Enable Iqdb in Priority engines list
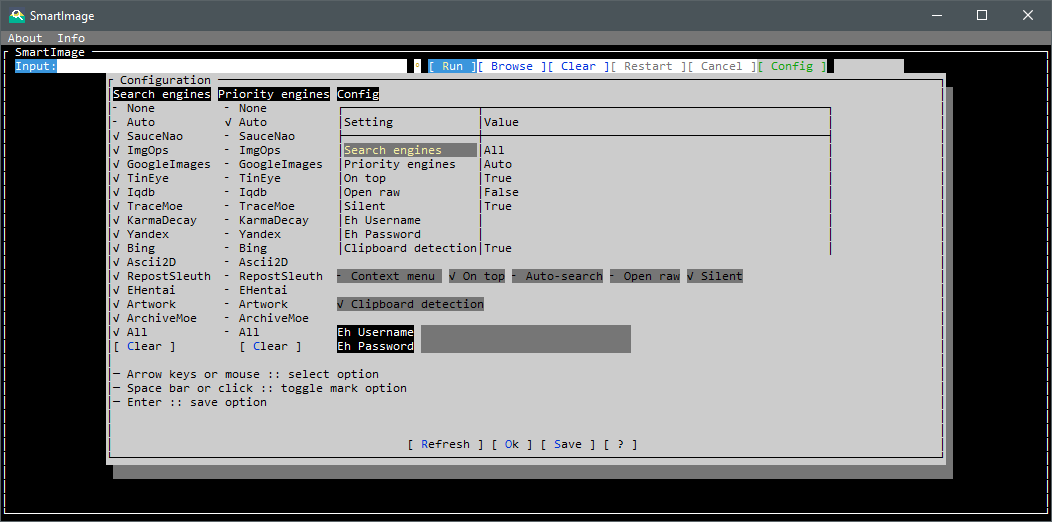The image size is (1052, 522). coord(246,192)
